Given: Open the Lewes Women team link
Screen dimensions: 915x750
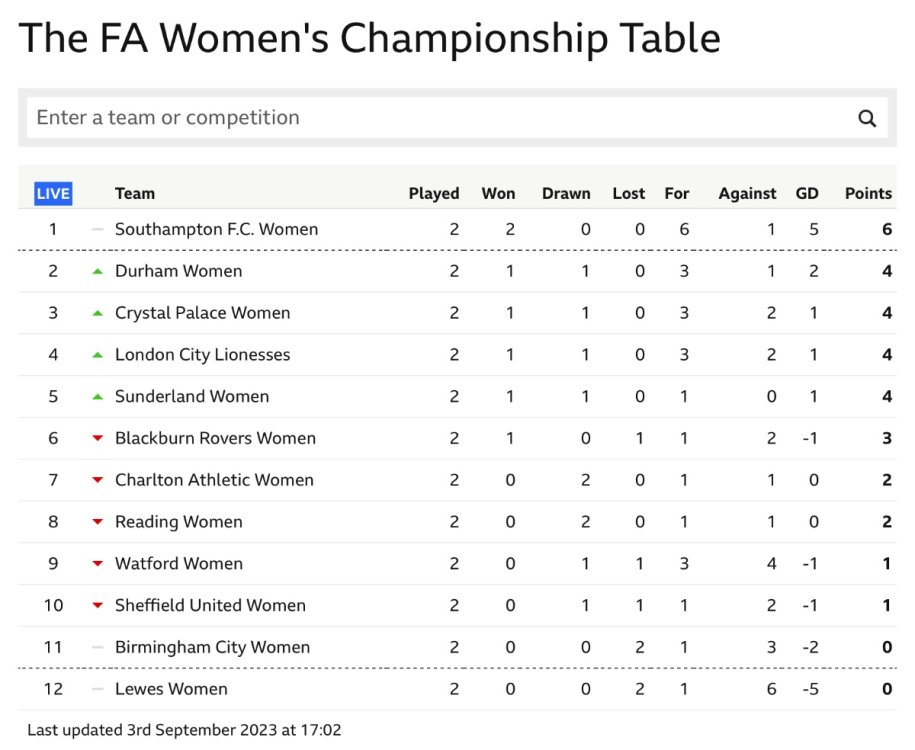Looking at the screenshot, I should [171, 689].
